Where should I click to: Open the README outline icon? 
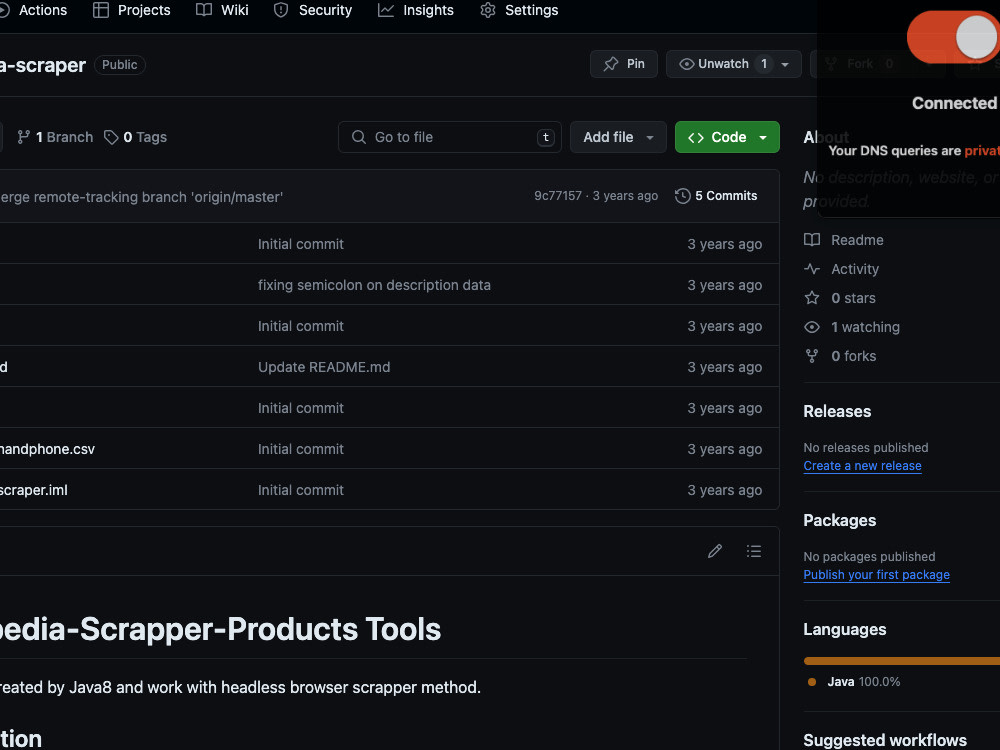[754, 551]
